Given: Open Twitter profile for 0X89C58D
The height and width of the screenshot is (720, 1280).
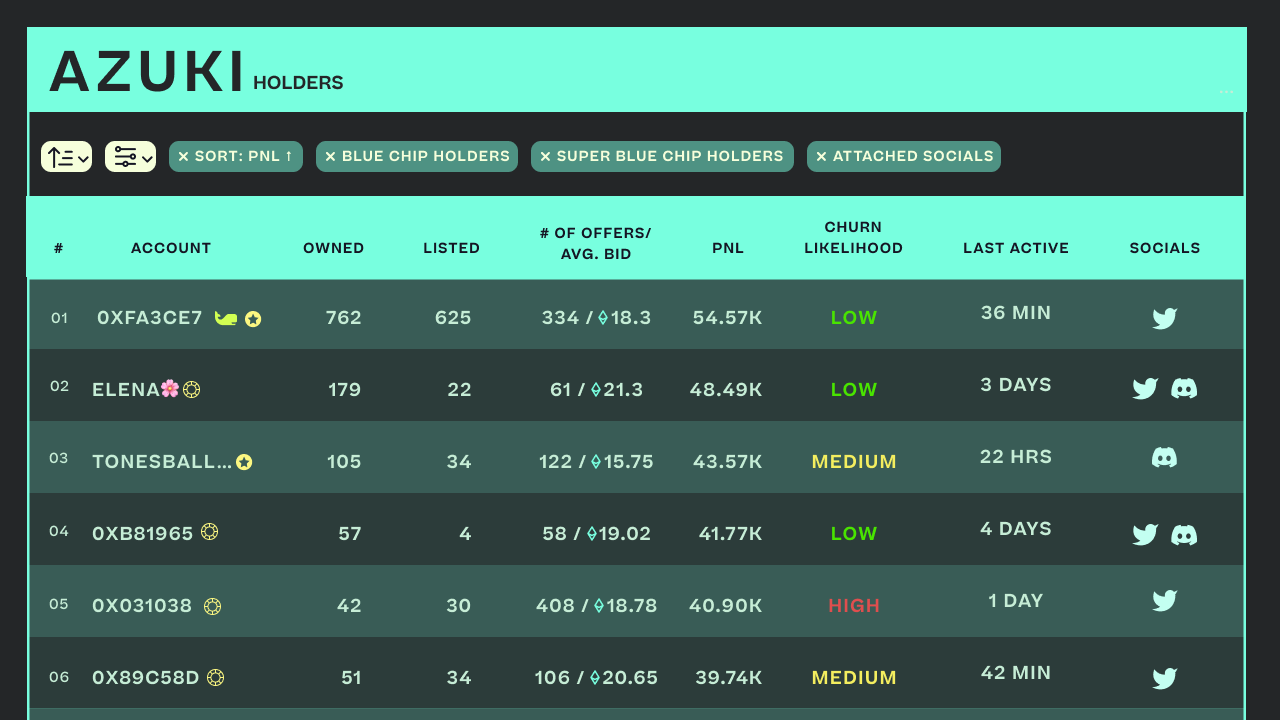Looking at the screenshot, I should point(1165,678).
